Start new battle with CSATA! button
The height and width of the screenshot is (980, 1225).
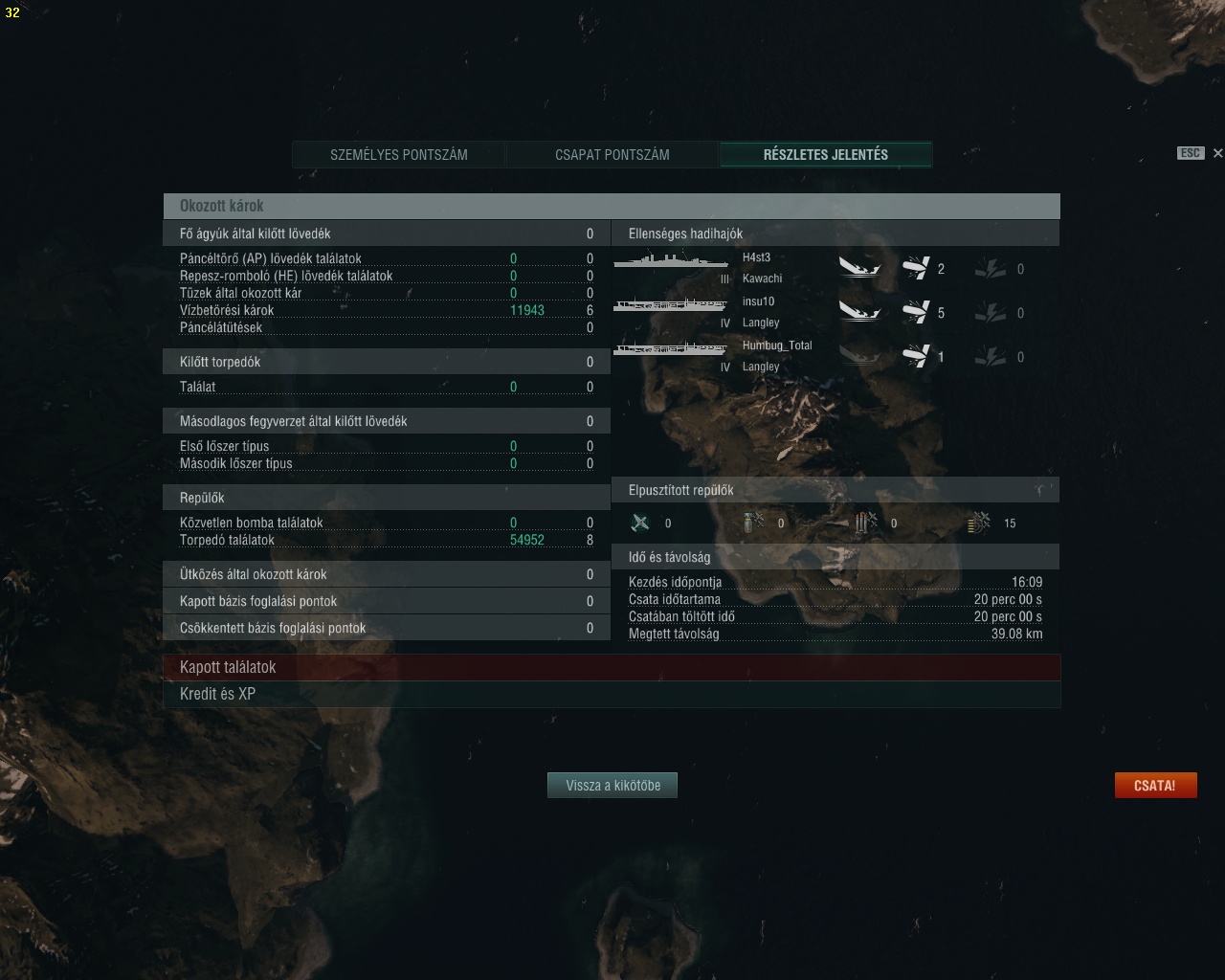1155,786
